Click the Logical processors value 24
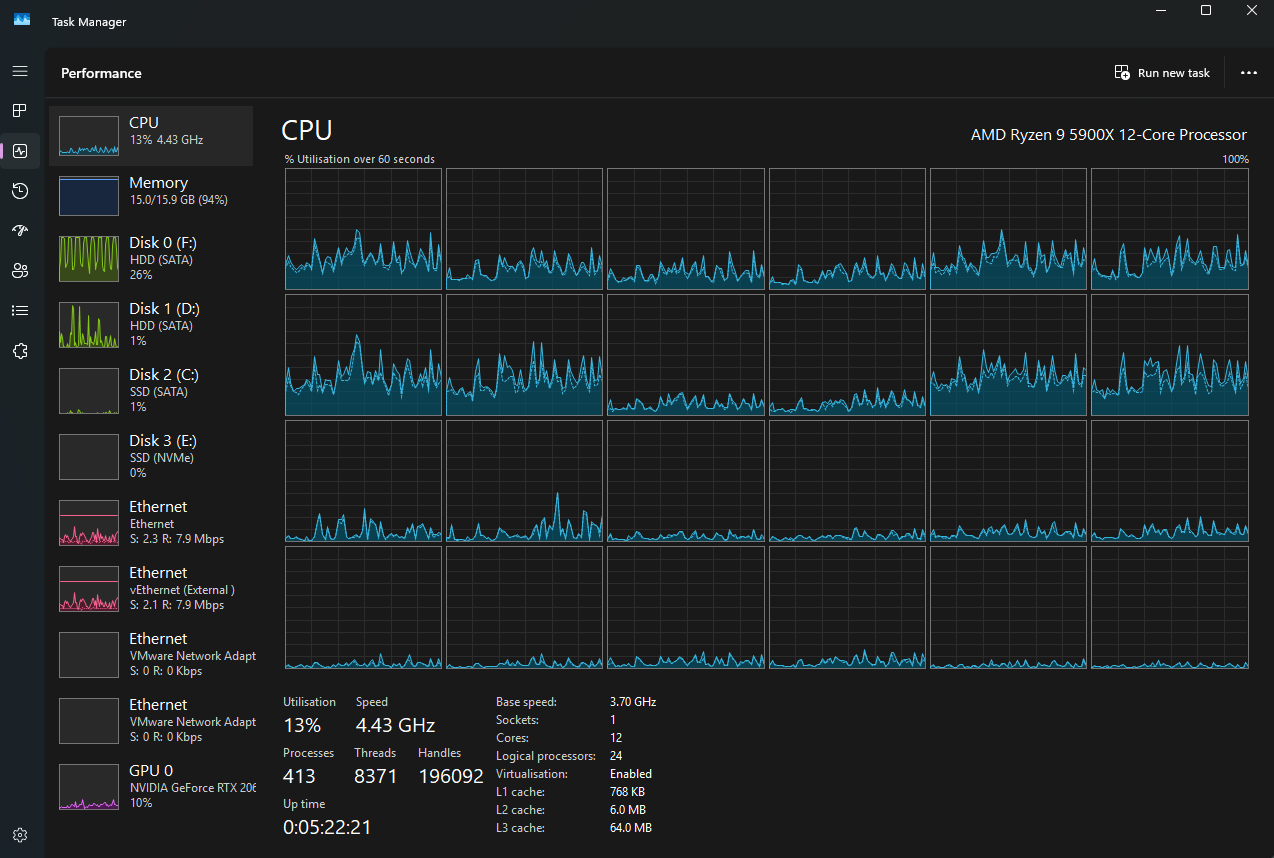 click(616, 756)
